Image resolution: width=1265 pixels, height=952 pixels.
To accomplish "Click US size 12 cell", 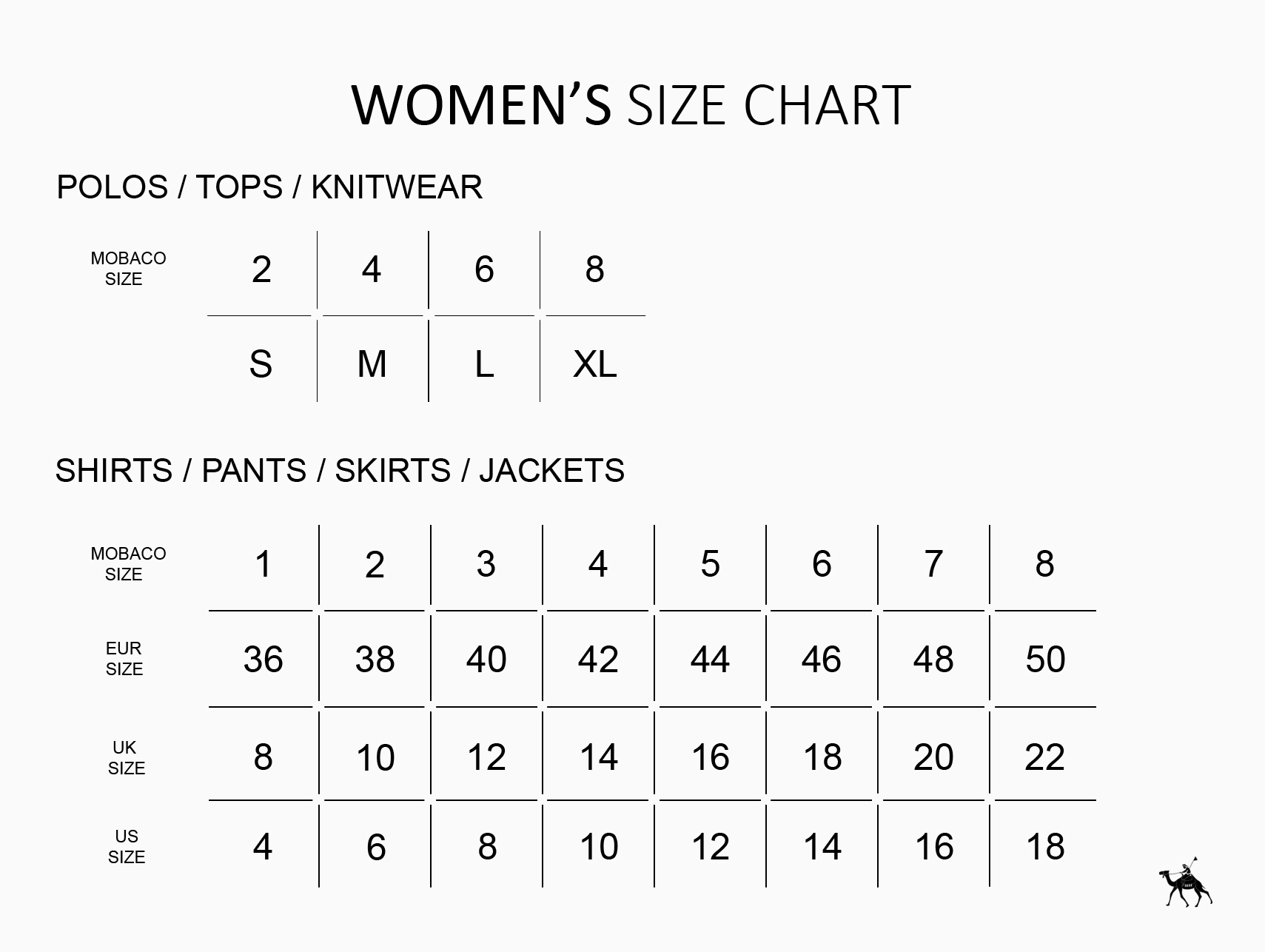I will click(710, 847).
